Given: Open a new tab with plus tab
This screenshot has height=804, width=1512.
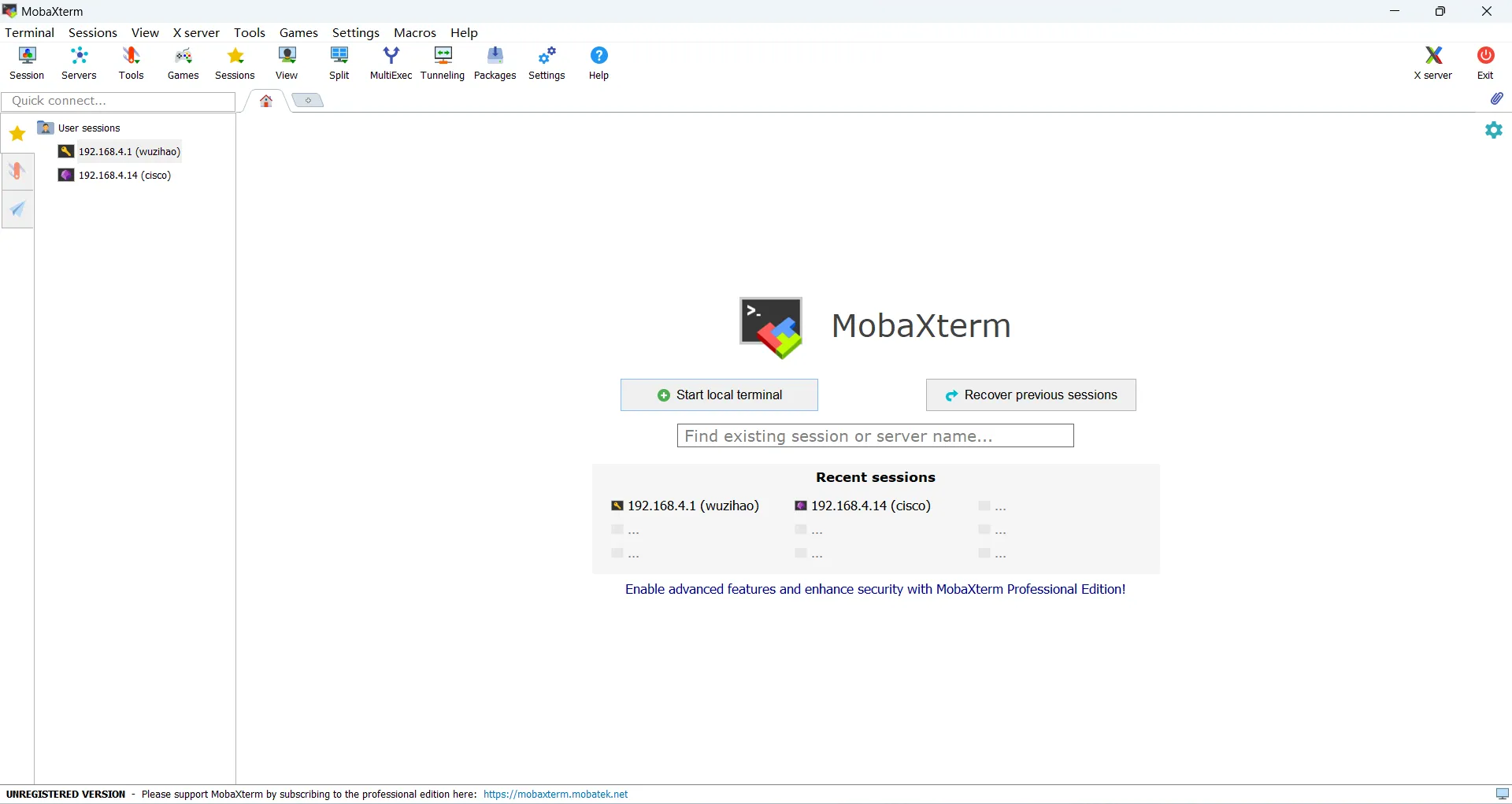Looking at the screenshot, I should click(x=308, y=100).
